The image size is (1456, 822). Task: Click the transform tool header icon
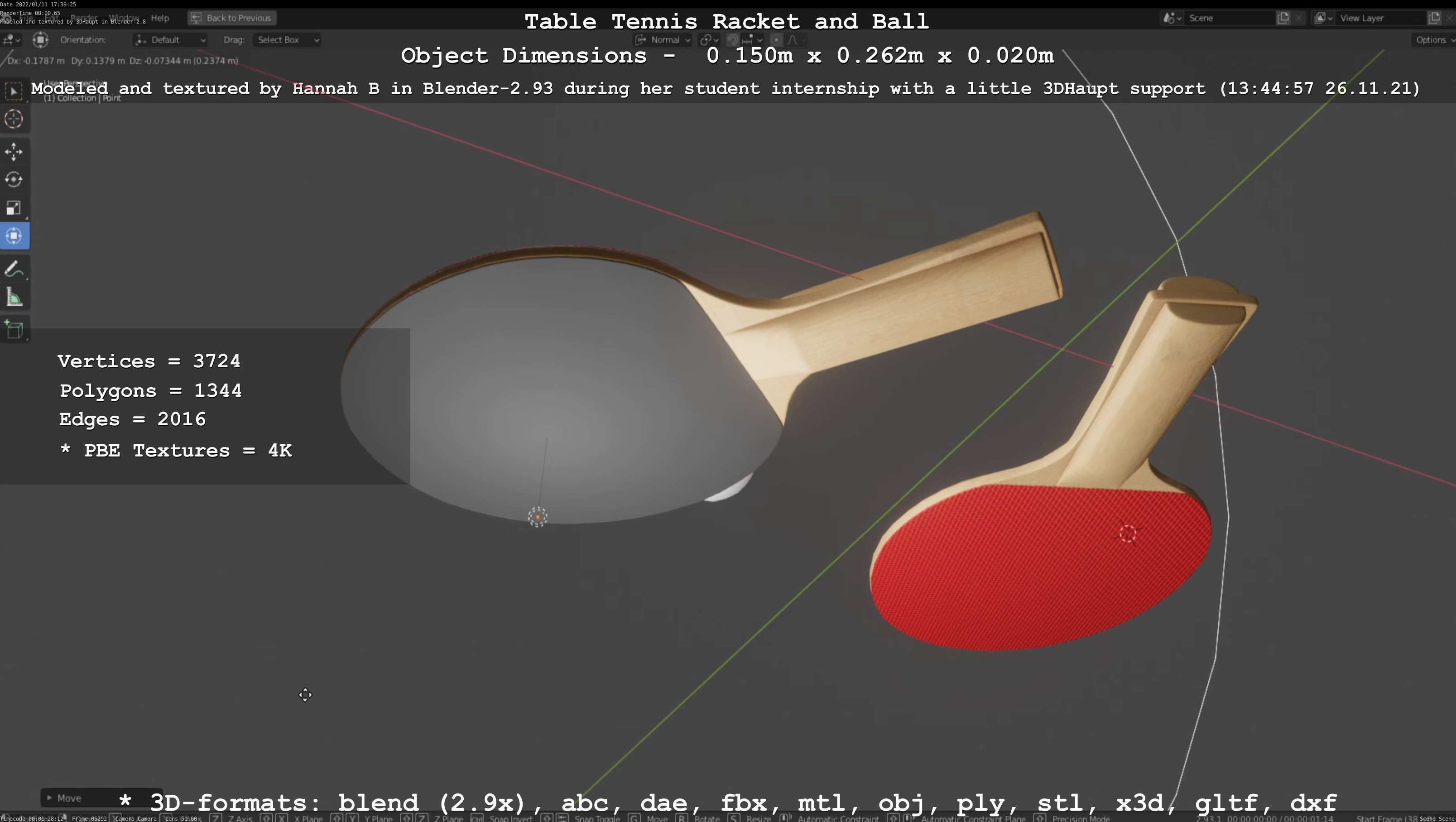[40, 39]
